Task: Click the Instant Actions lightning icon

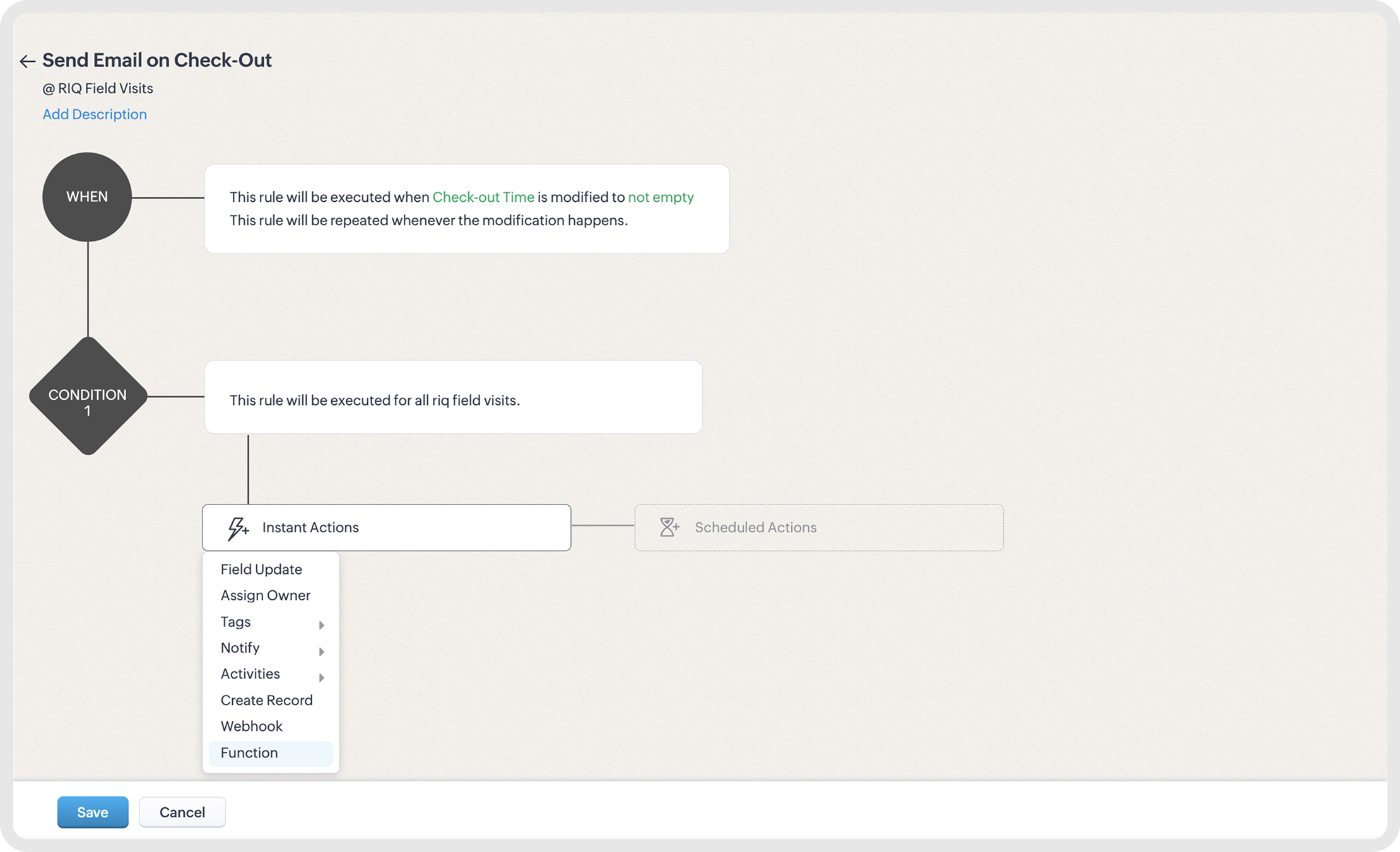Action: pos(238,528)
